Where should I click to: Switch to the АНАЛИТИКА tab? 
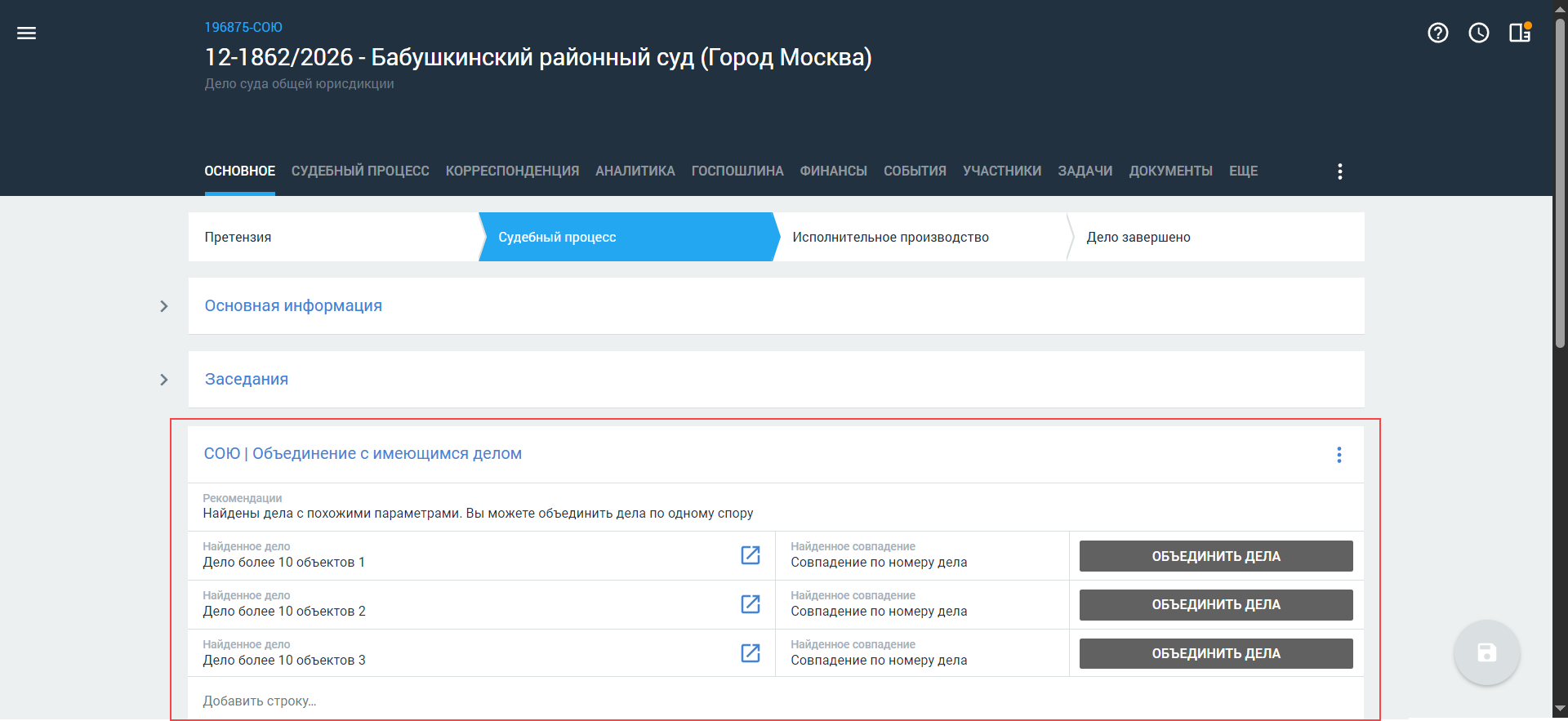635,171
